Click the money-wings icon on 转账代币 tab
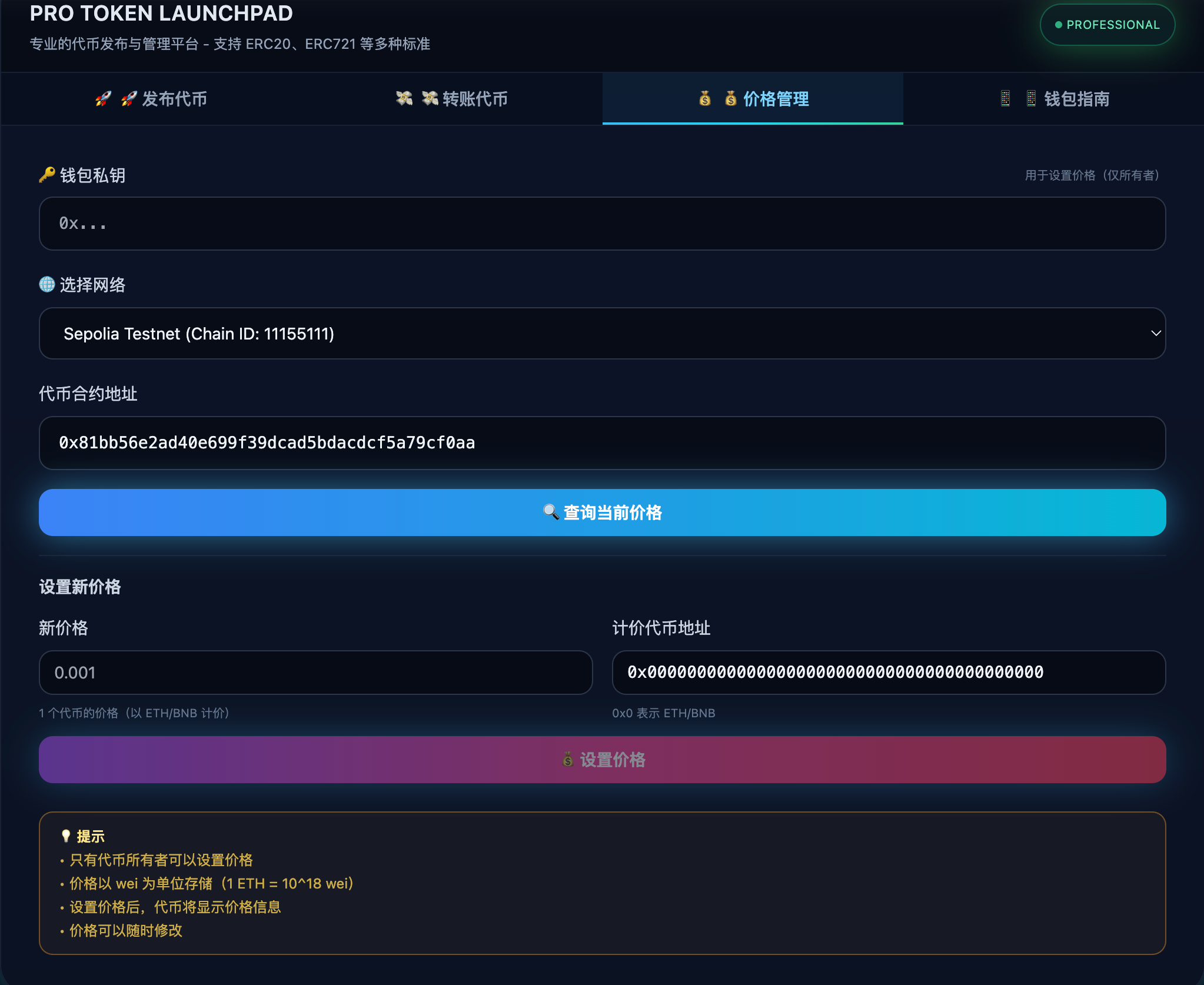Viewport: 1204px width, 985px height. pyautogui.click(x=404, y=99)
